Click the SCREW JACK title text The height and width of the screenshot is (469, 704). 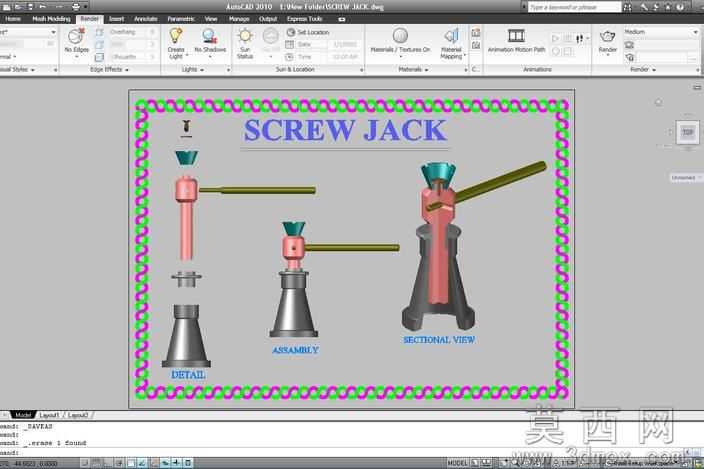tap(344, 130)
